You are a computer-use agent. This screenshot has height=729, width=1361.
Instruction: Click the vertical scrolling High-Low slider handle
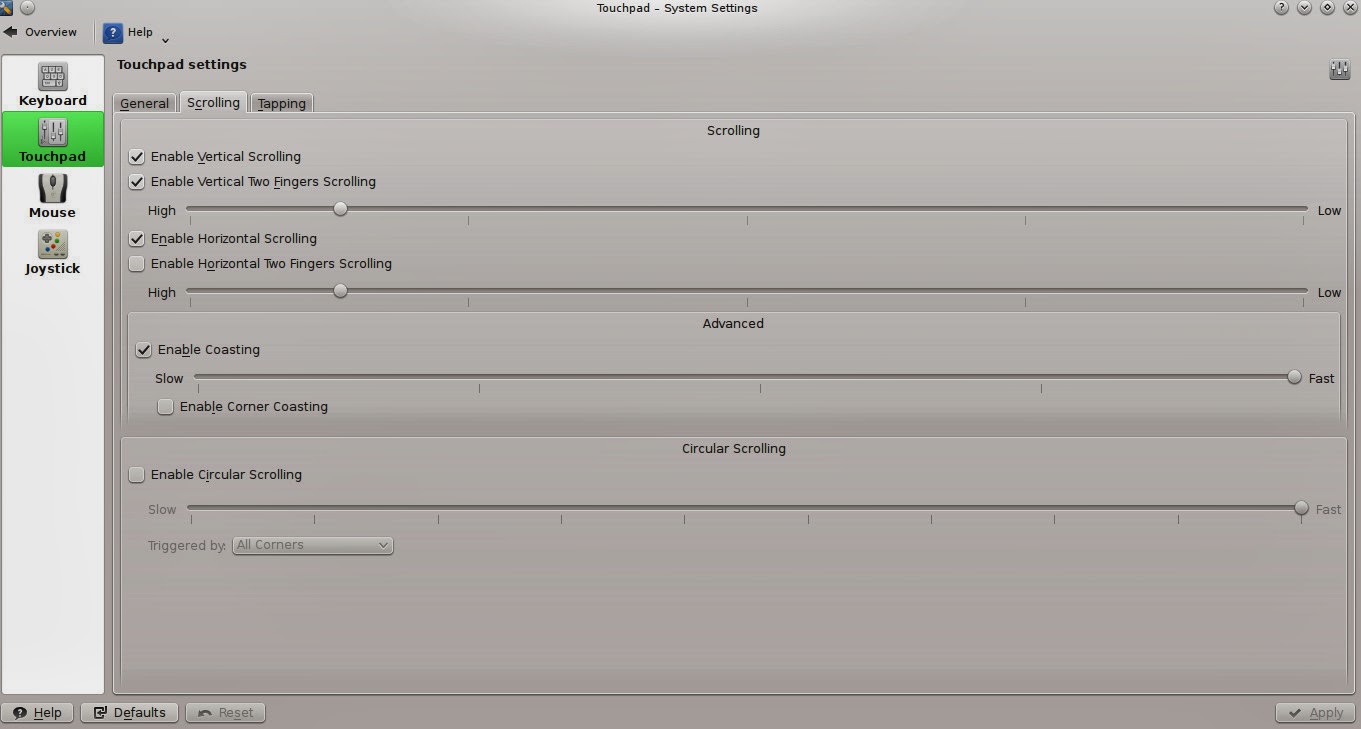tap(341, 209)
